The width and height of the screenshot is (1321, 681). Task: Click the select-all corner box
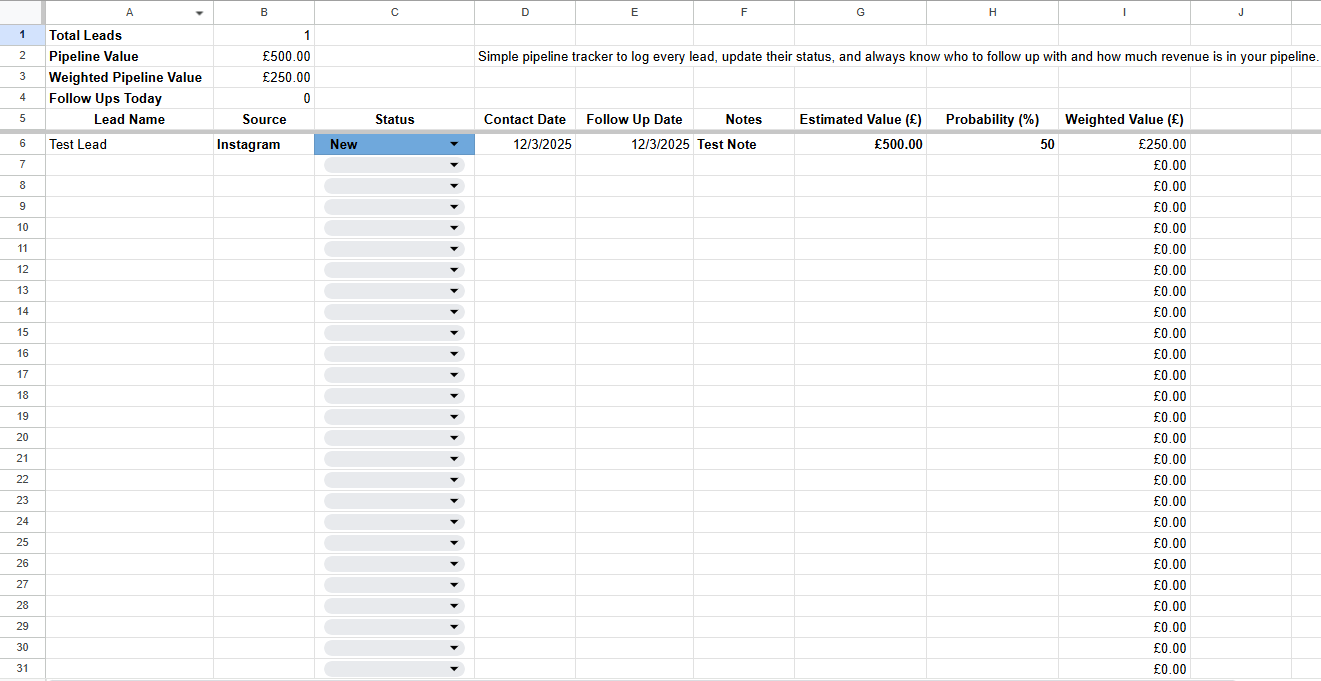(x=22, y=12)
